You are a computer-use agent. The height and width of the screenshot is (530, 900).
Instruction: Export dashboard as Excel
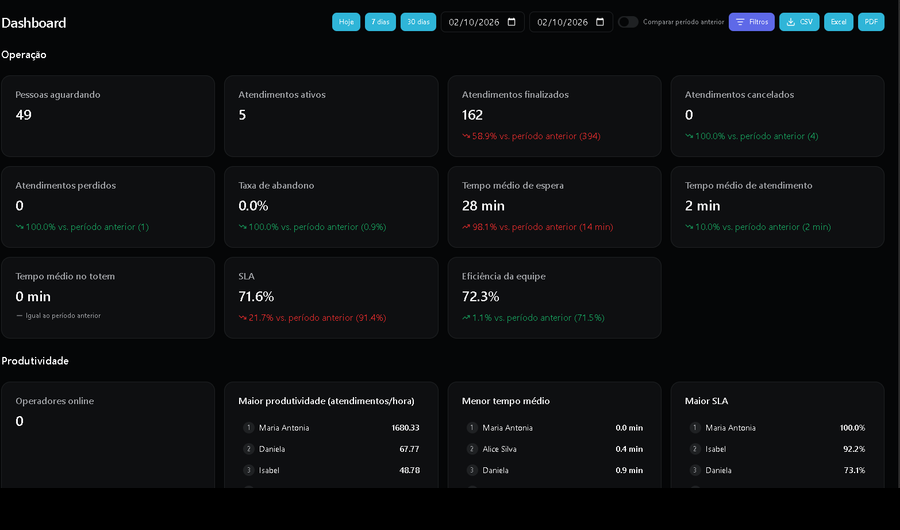(839, 22)
